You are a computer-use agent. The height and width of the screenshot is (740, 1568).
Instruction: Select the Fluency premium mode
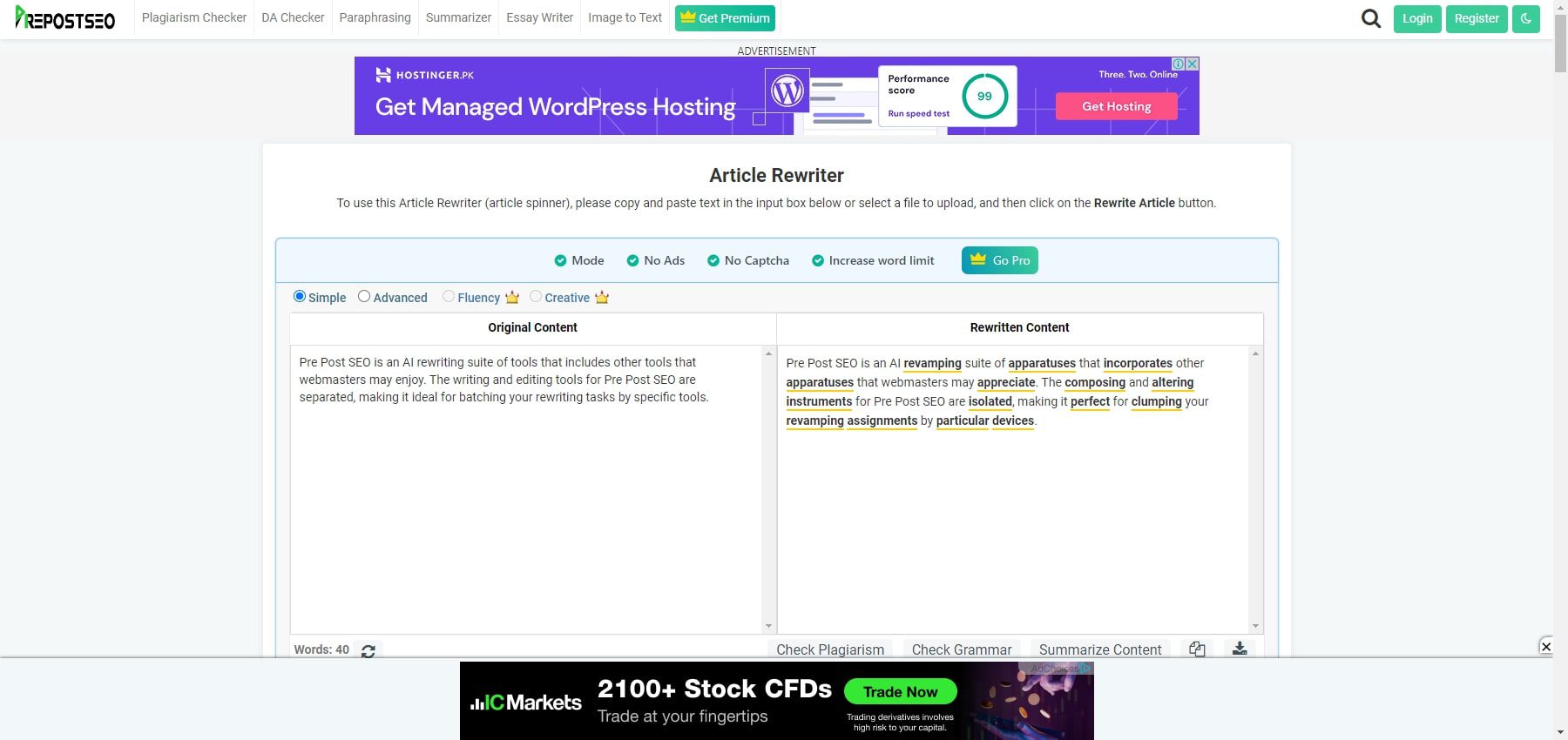coord(449,296)
